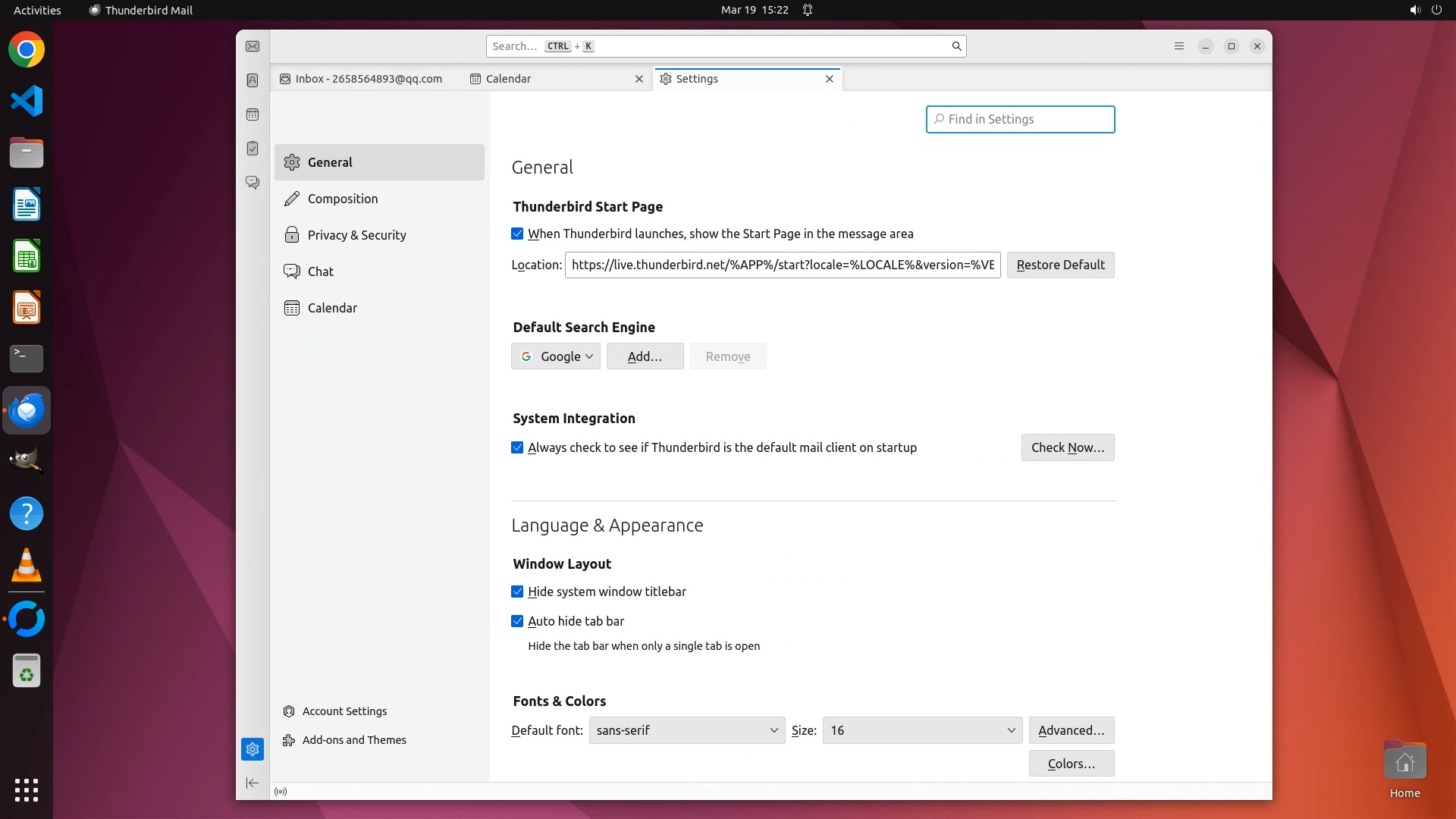Image resolution: width=1456 pixels, height=819 pixels.
Task: Open Tasks space icon in left toolbar
Action: coord(253,149)
